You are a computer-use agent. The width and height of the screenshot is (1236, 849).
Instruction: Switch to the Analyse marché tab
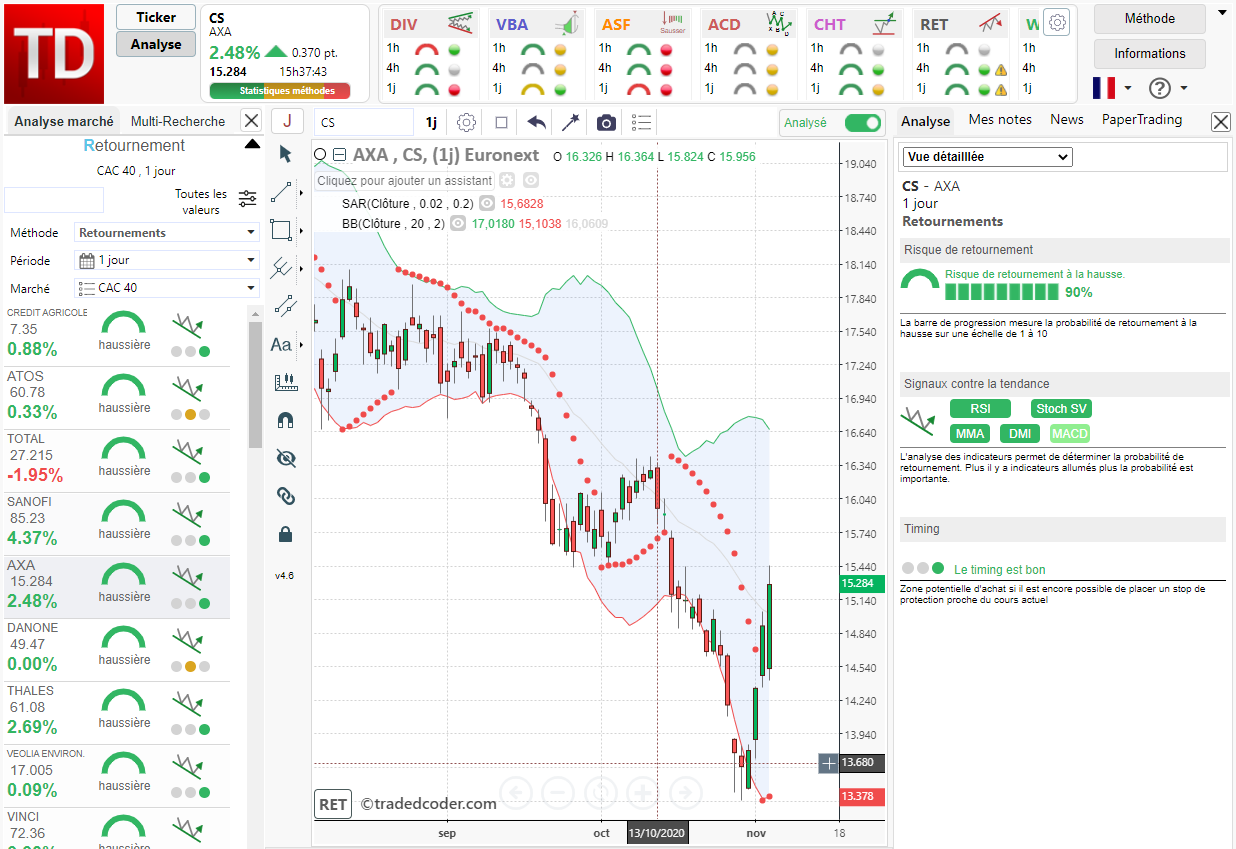64,121
